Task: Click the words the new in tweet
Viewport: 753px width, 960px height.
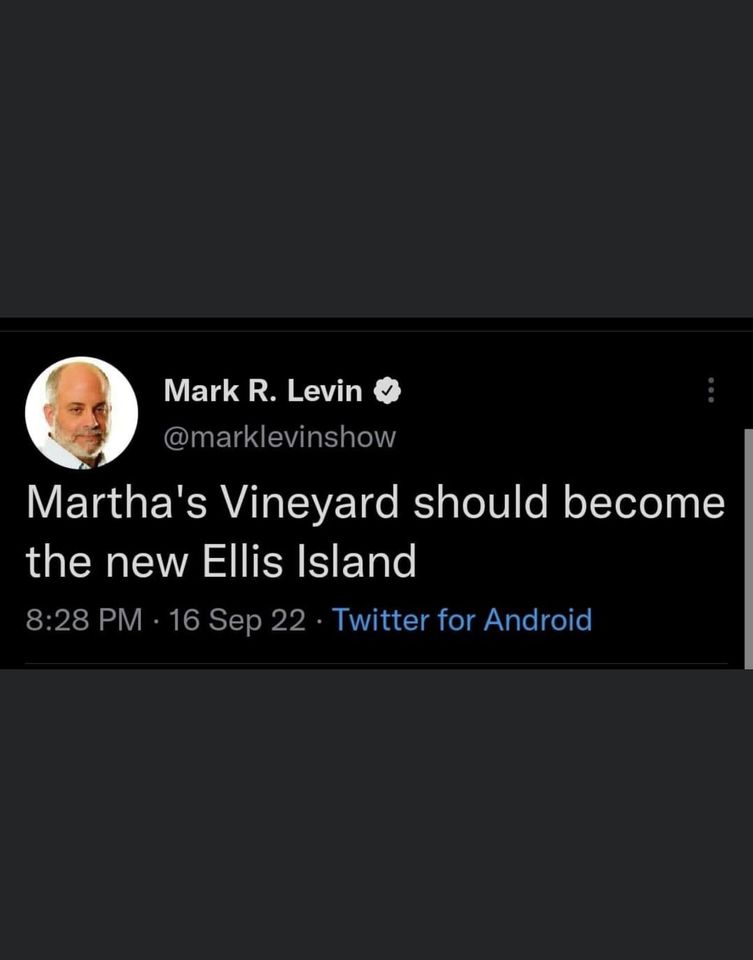Action: point(107,563)
